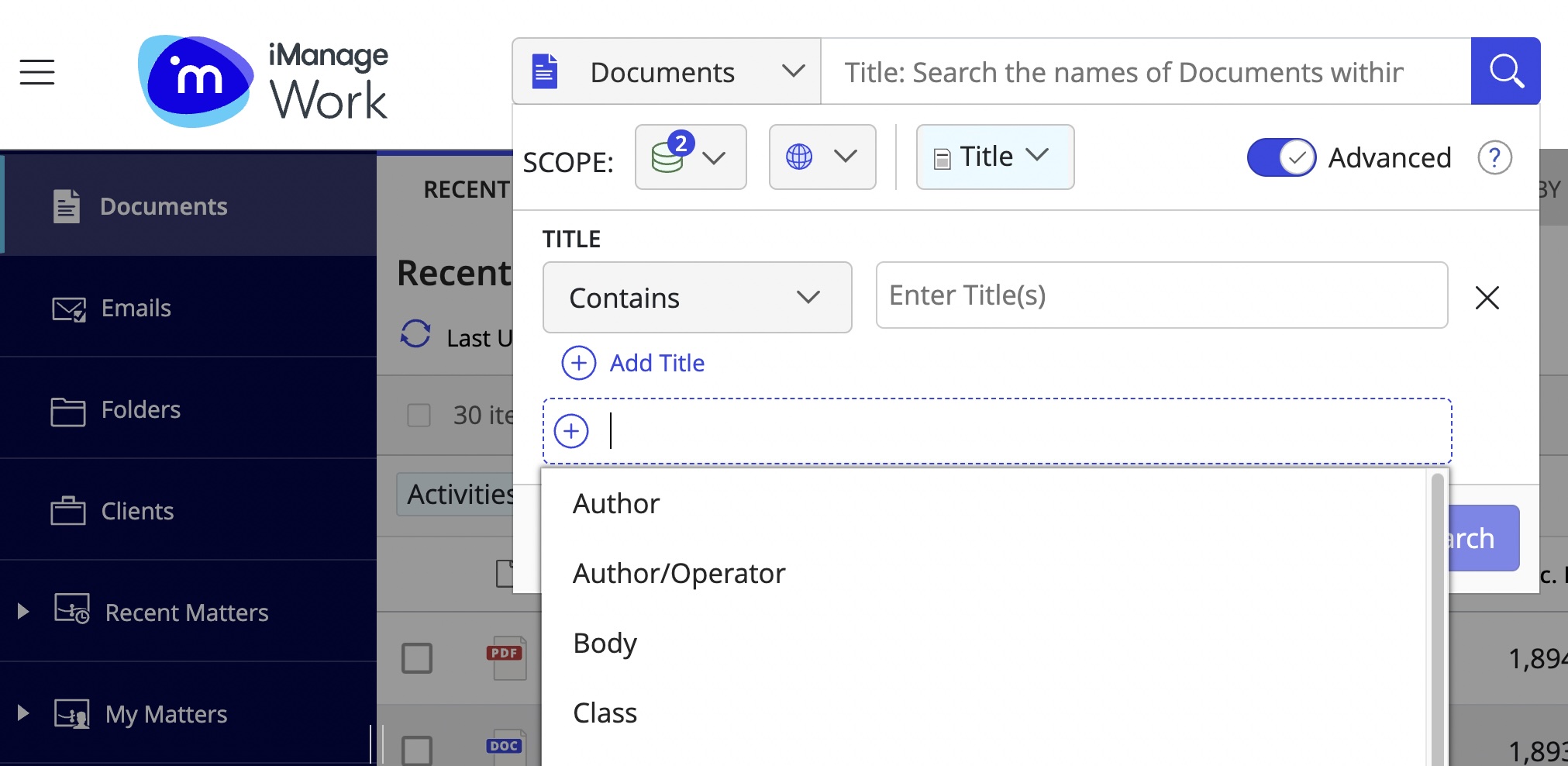Click the DOC file icon in the list
The height and width of the screenshot is (766, 1568).
click(508, 747)
